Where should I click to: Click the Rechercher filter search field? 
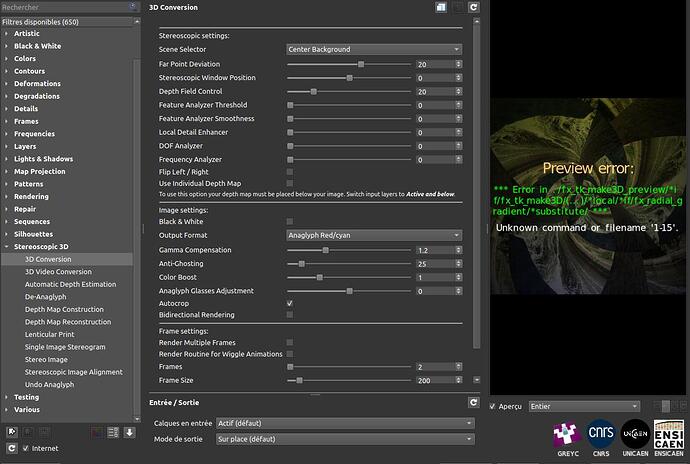tap(65, 7)
